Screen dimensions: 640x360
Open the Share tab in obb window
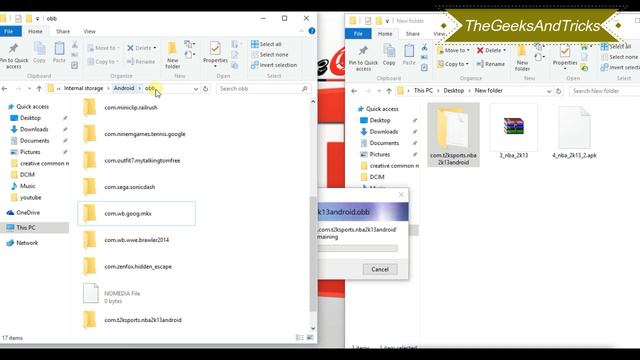(x=63, y=31)
